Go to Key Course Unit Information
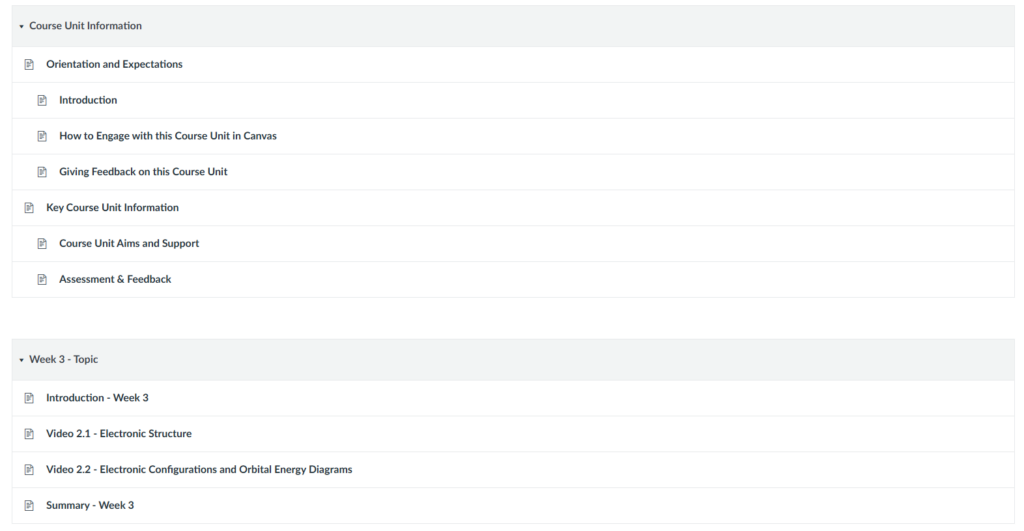Image resolution: width=1024 pixels, height=531 pixels. [x=112, y=208]
